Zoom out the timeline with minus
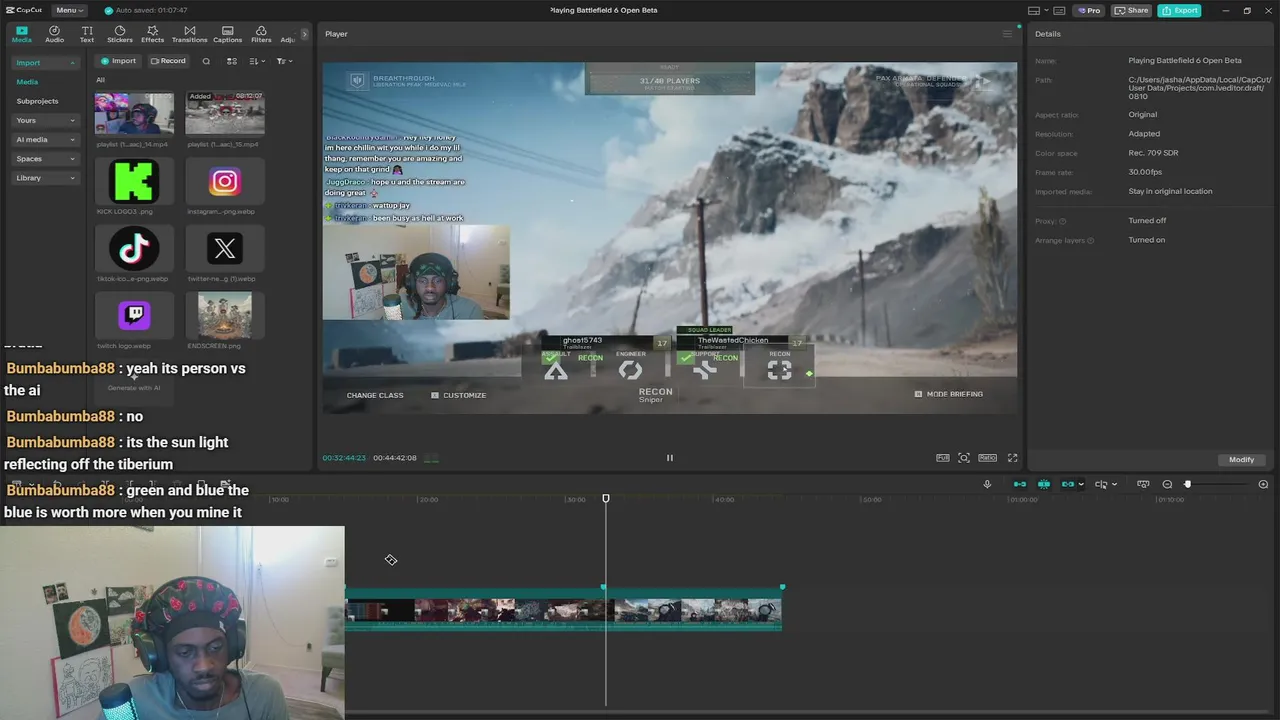The image size is (1280, 720). click(1167, 484)
